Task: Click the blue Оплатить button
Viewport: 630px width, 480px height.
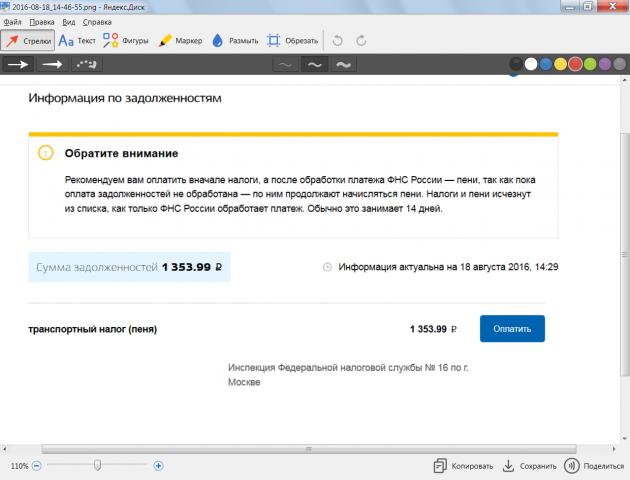Action: [512, 329]
